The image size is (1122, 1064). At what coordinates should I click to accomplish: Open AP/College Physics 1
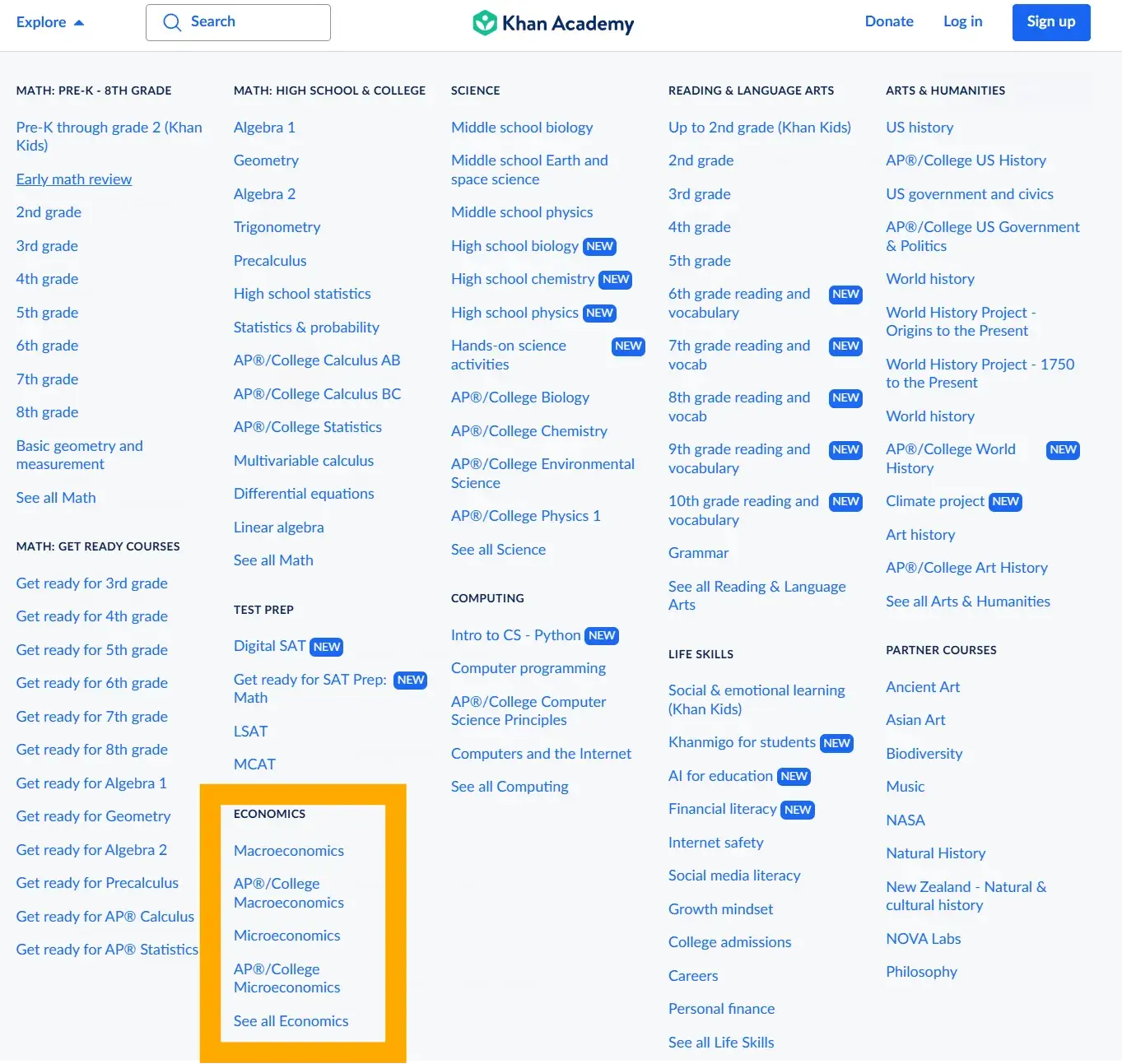pos(525,516)
